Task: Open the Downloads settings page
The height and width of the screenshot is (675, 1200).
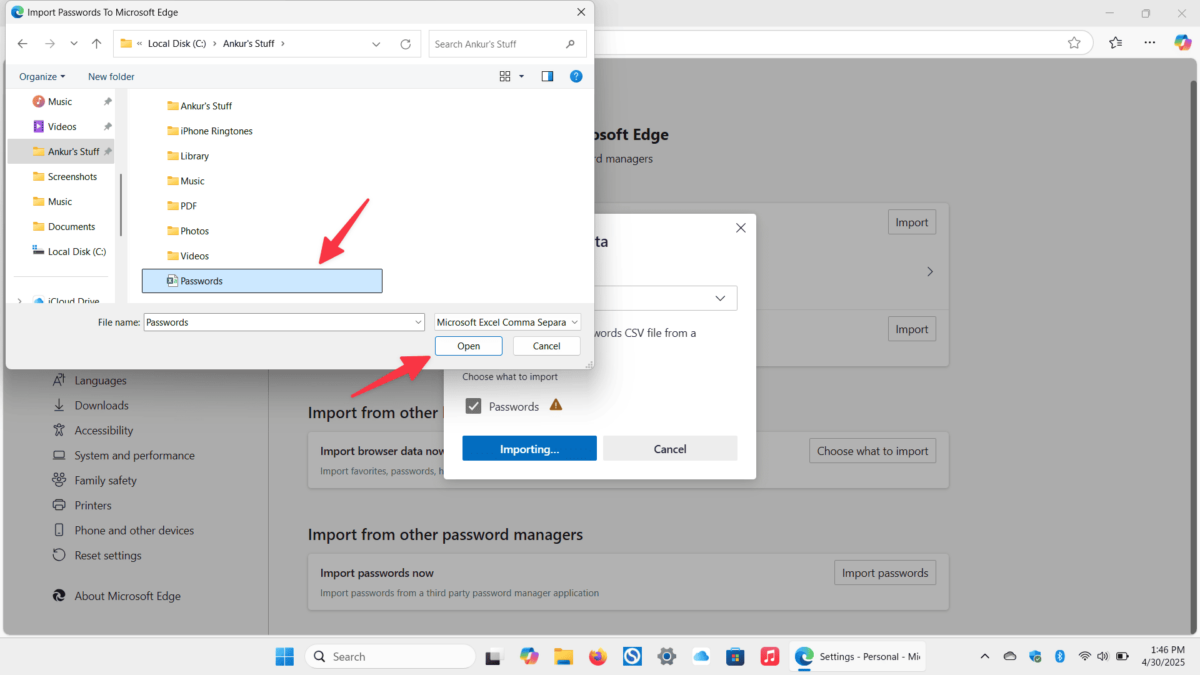Action: point(101,405)
